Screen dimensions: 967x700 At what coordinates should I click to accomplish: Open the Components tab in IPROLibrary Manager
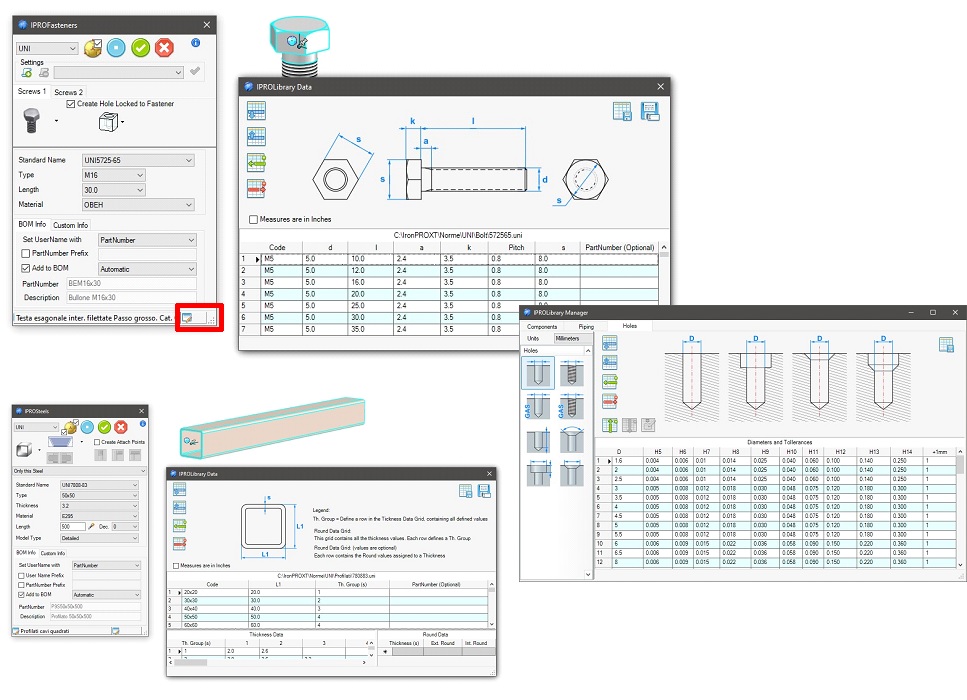click(542, 327)
